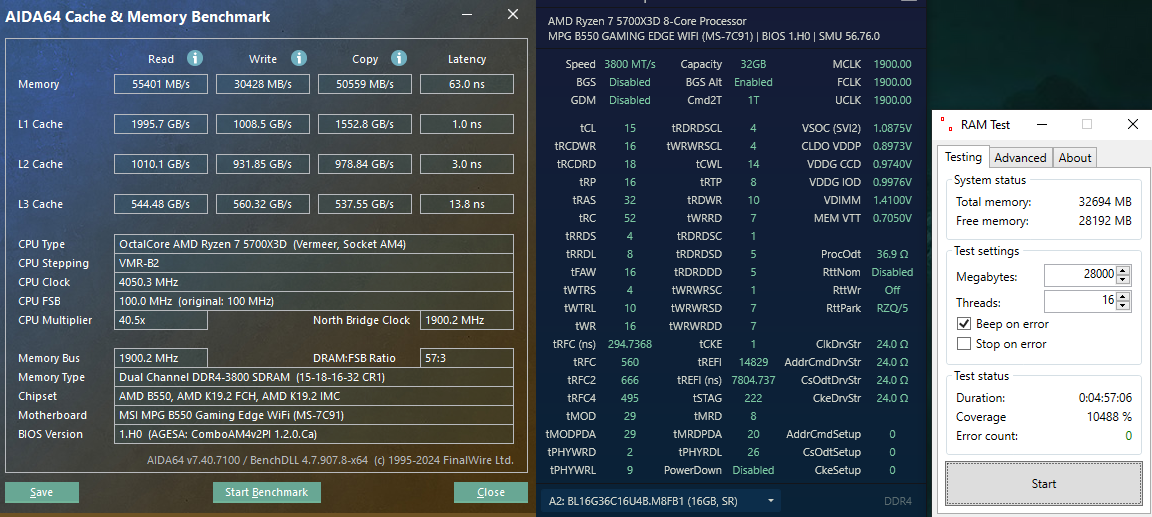
Task: Click the CPU Multiplier field 40.5x
Action: point(160,320)
